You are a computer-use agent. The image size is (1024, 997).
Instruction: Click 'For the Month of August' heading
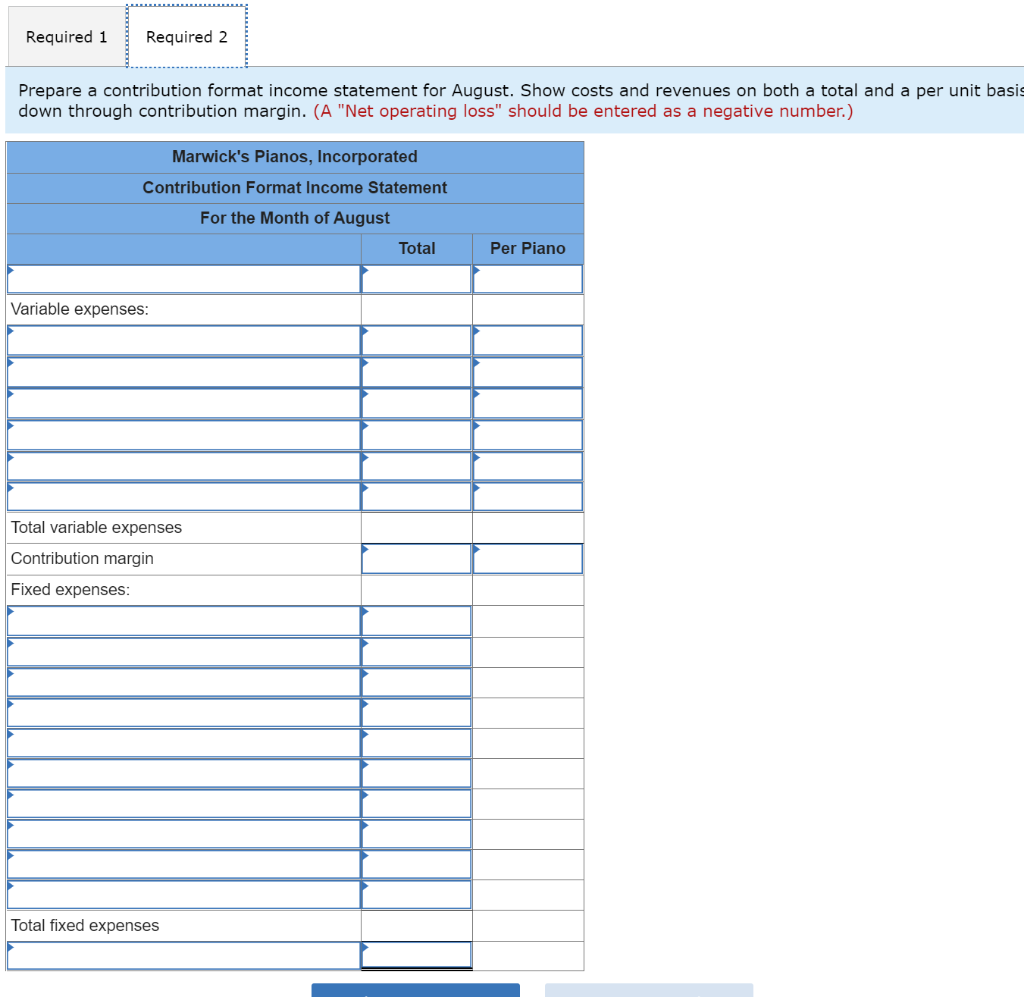pyautogui.click(x=295, y=218)
